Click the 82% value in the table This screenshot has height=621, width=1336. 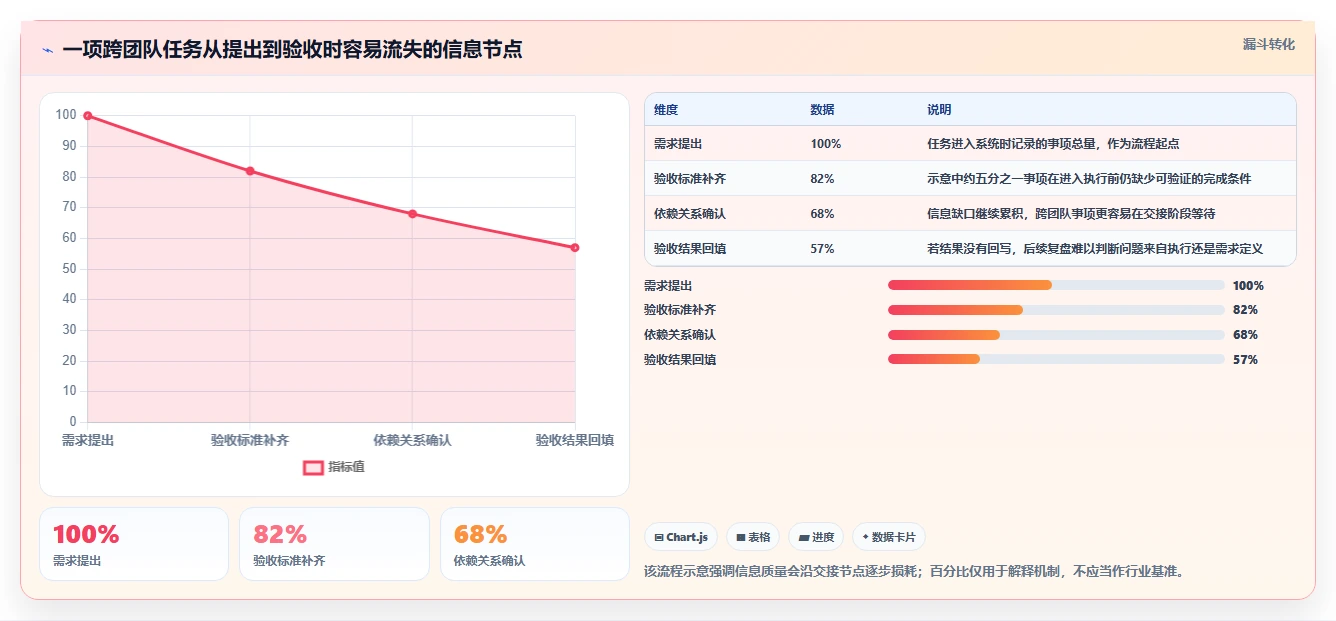tap(822, 179)
